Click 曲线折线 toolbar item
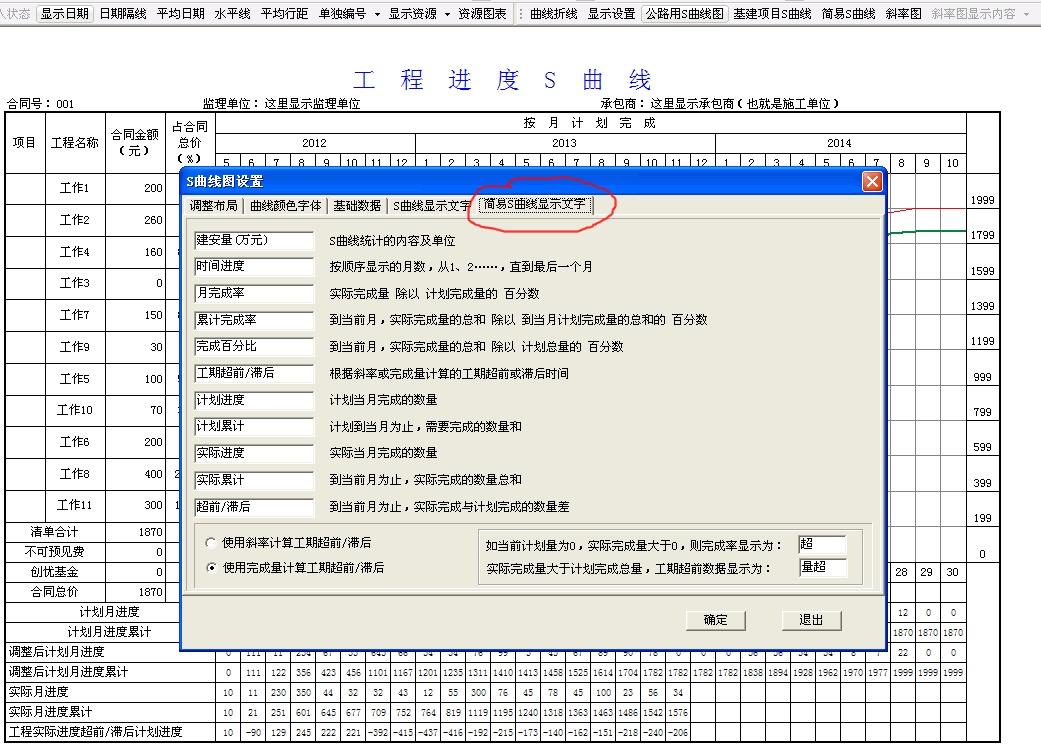This screenshot has width=1041, height=751. point(554,13)
